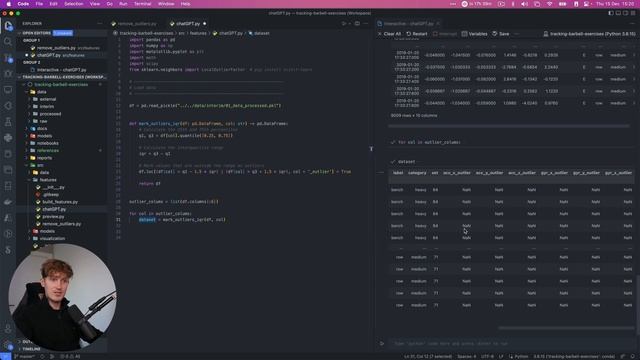Click the run cell arrow beside interactive input
The image size is (640, 360).
point(382,343)
